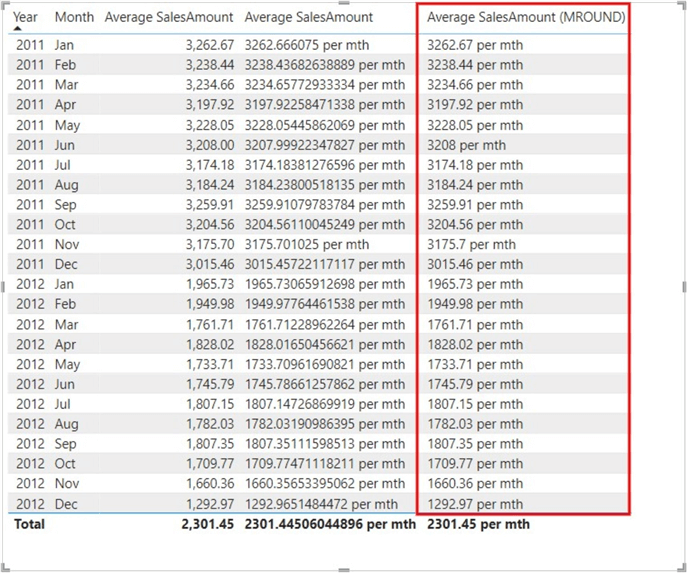Click the total 2301.44506044896 per mth
This screenshot has height=574, width=688.
(x=330, y=524)
